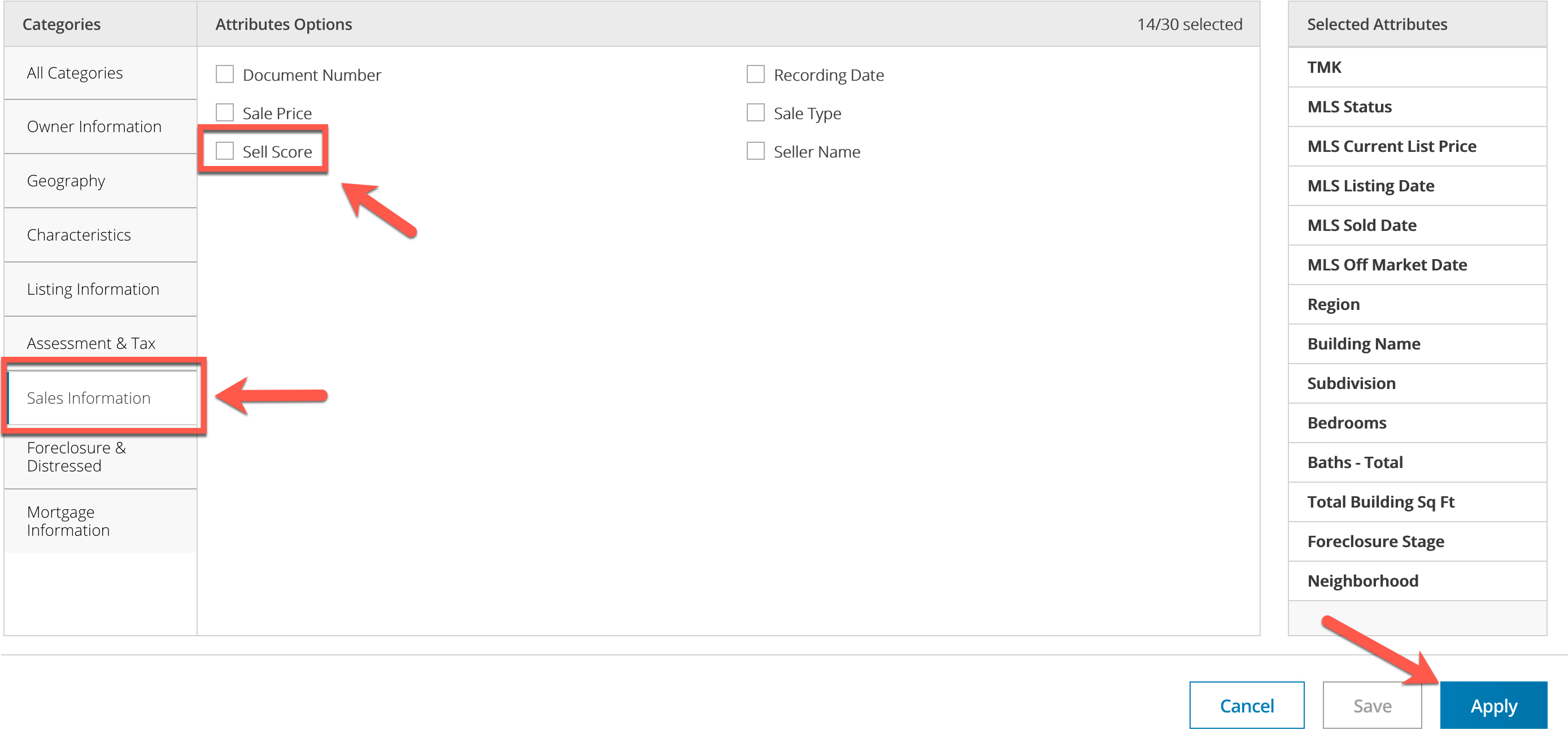Click the Save button
This screenshot has width=1568, height=752.
(x=1372, y=705)
